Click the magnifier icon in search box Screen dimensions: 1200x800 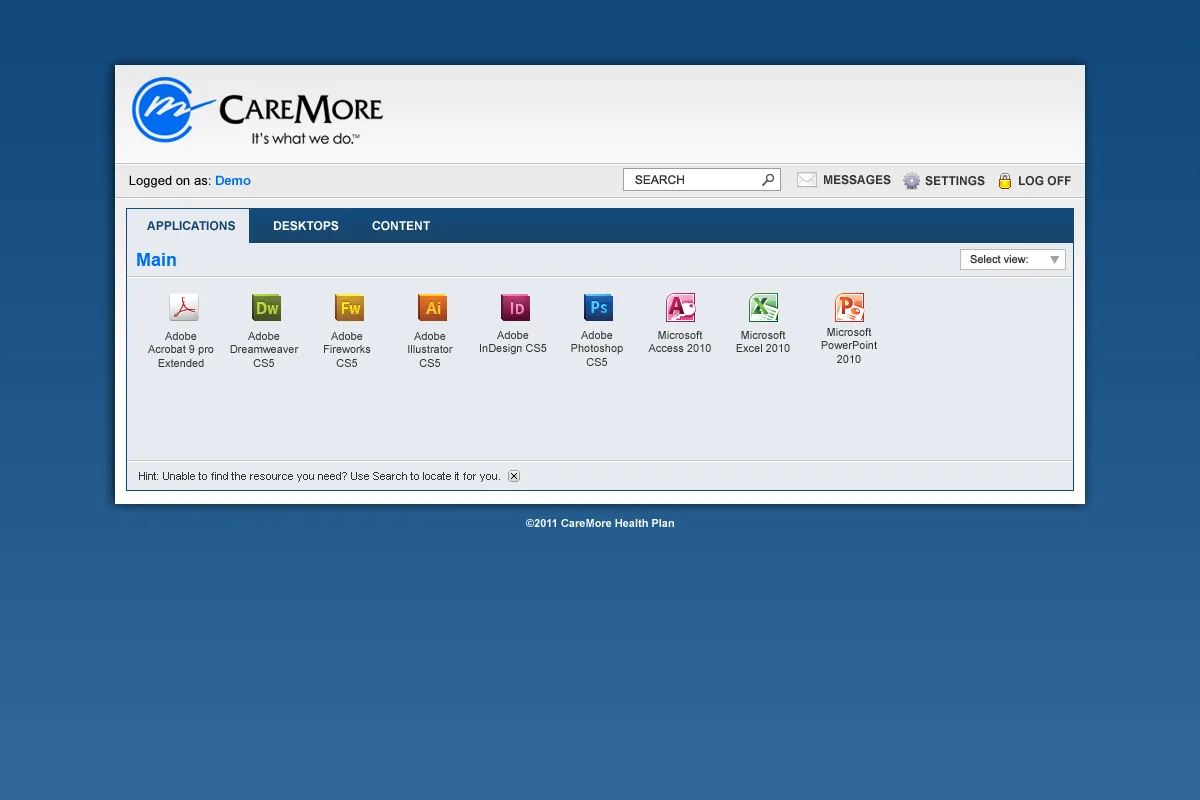(768, 180)
